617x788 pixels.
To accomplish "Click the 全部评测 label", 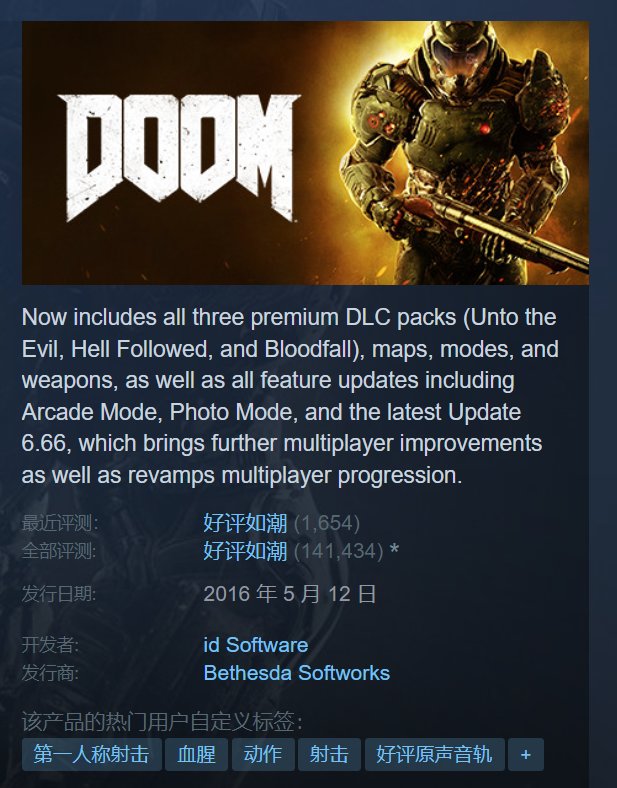I will pyautogui.click(x=59, y=551).
